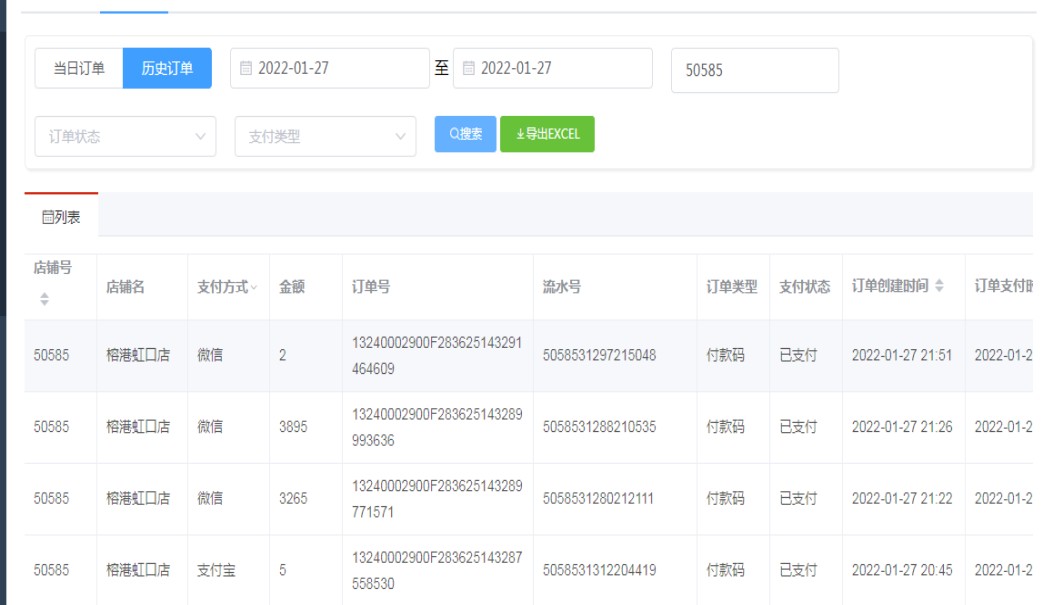The width and height of the screenshot is (1043, 605).
Task: Click the start date calendar icon
Action: (247, 69)
